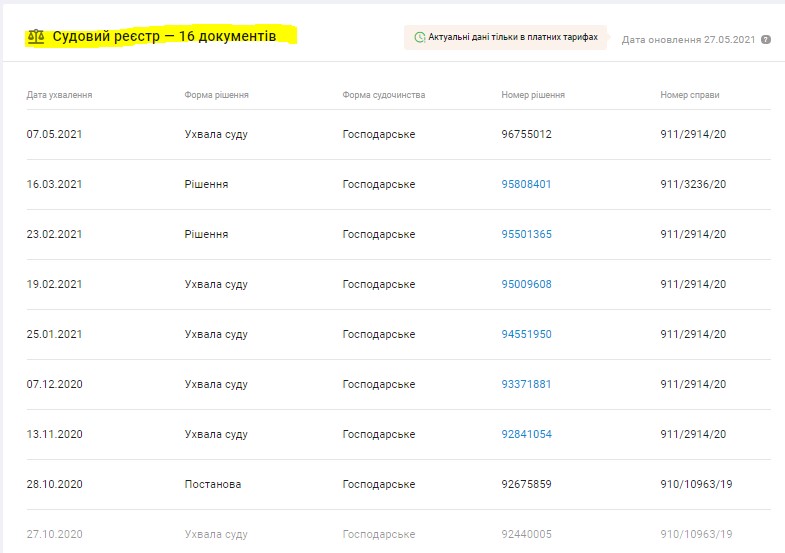Select case number 911/3236/20

tap(693, 184)
